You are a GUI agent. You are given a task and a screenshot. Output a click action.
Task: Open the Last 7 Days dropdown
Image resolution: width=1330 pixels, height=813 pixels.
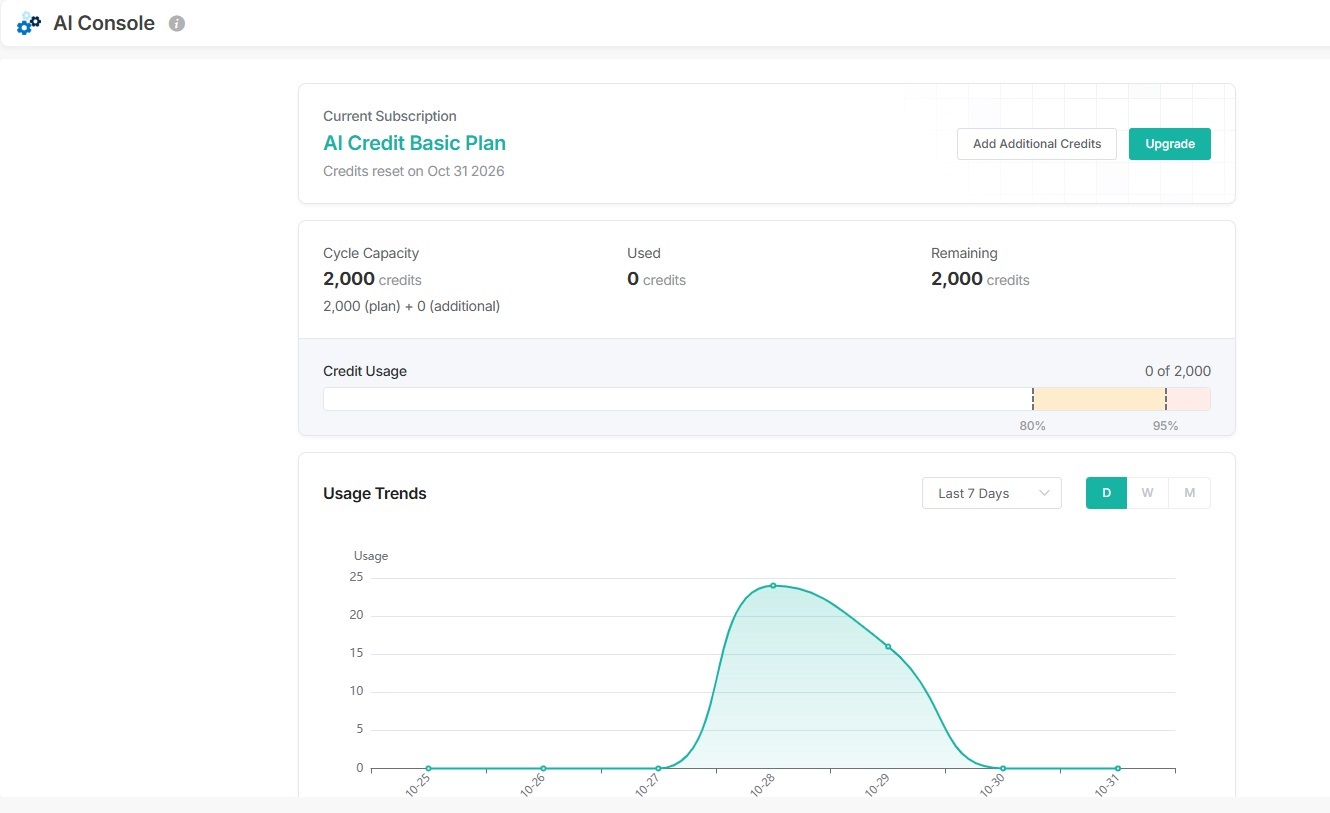[x=991, y=493]
